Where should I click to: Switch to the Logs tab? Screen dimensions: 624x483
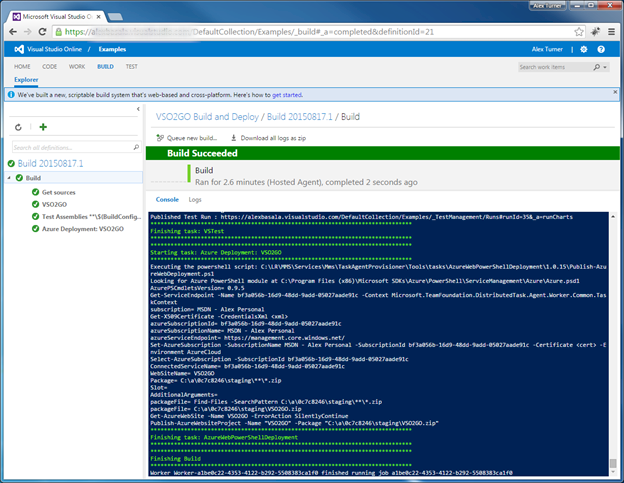tap(195, 199)
